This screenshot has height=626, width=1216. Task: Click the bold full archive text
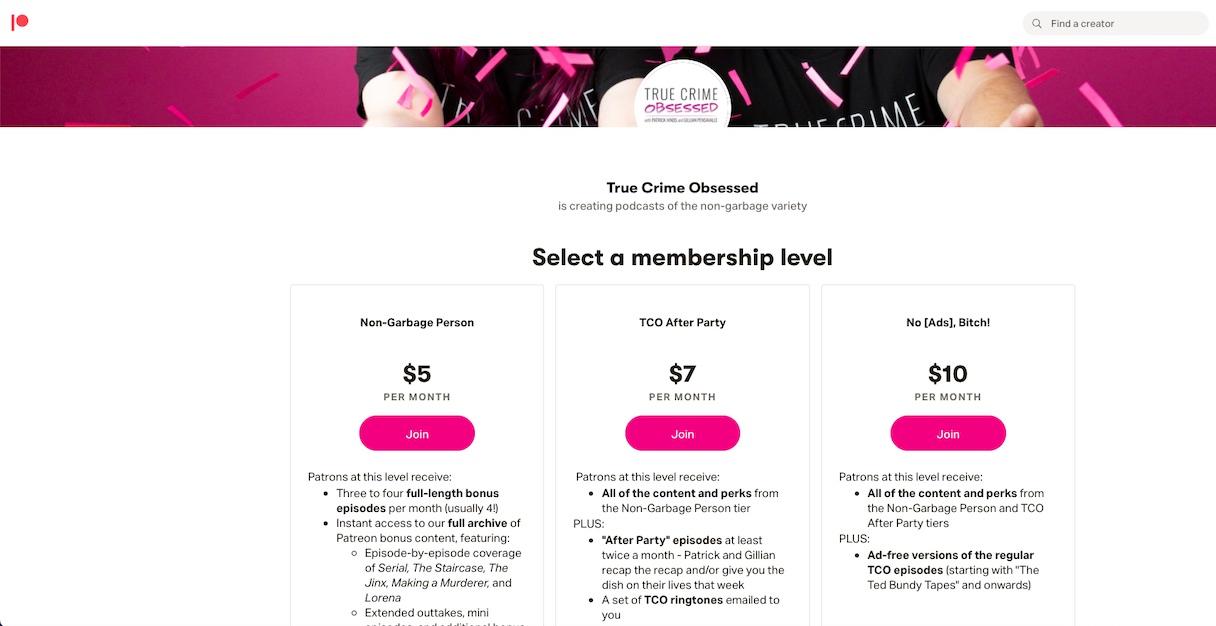[477, 523]
